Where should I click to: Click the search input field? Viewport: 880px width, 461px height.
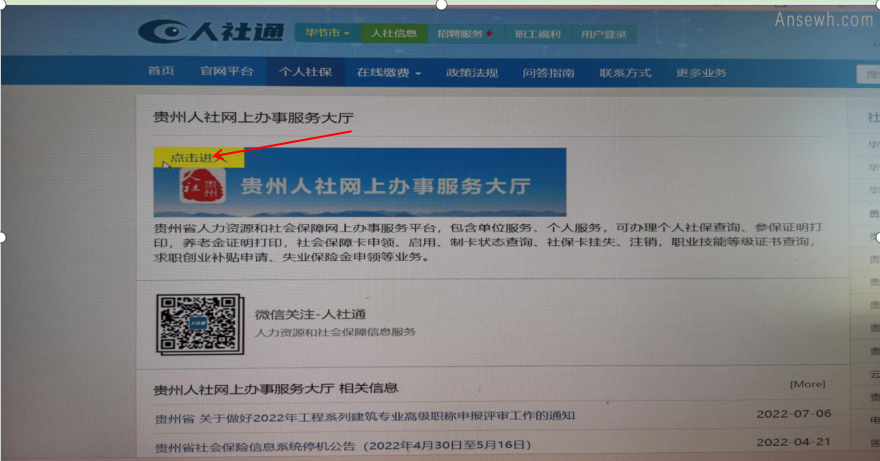point(868,74)
